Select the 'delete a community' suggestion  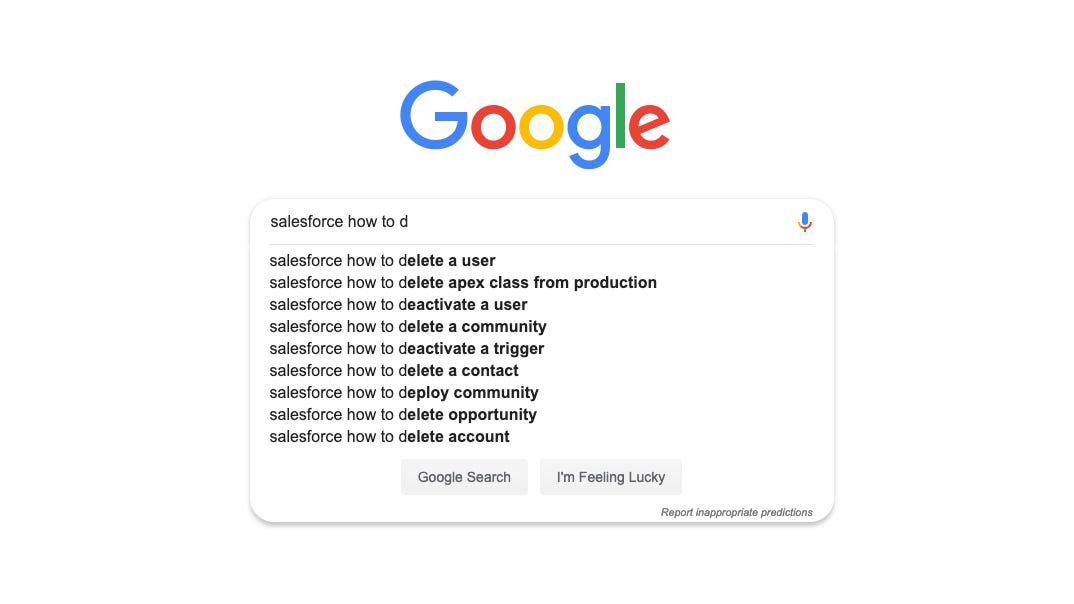click(x=408, y=327)
